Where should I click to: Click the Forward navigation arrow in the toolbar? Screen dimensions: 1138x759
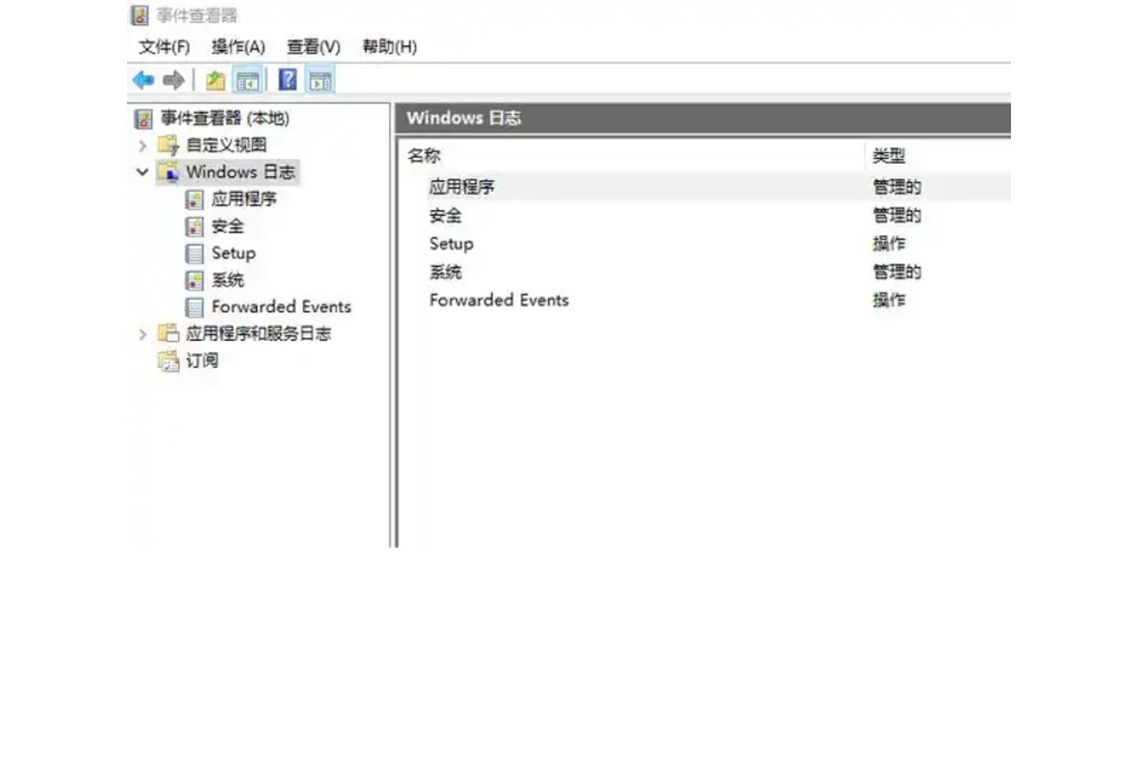click(172, 78)
